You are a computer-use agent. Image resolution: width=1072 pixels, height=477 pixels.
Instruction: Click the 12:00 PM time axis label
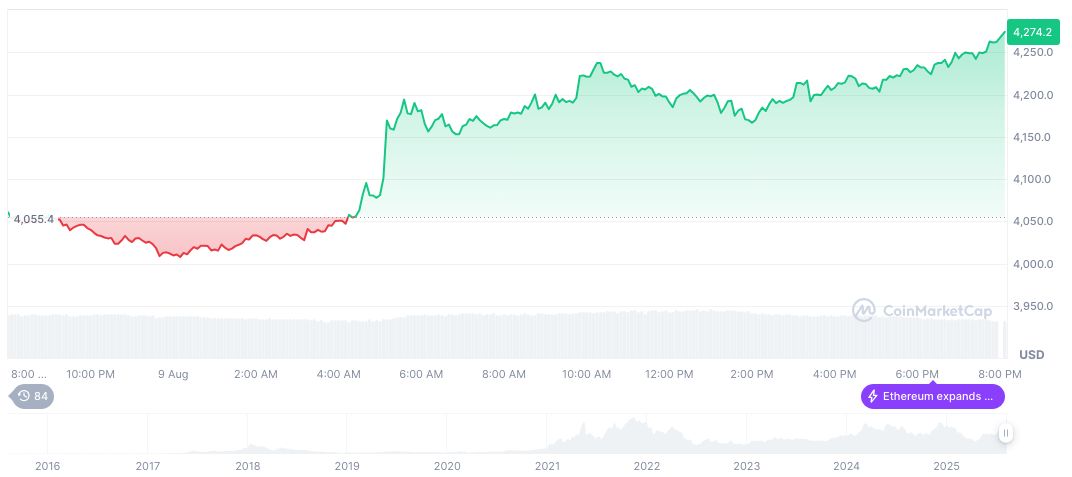669,374
